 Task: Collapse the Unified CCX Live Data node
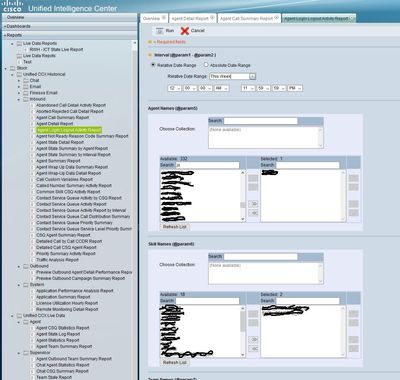click(12, 316)
